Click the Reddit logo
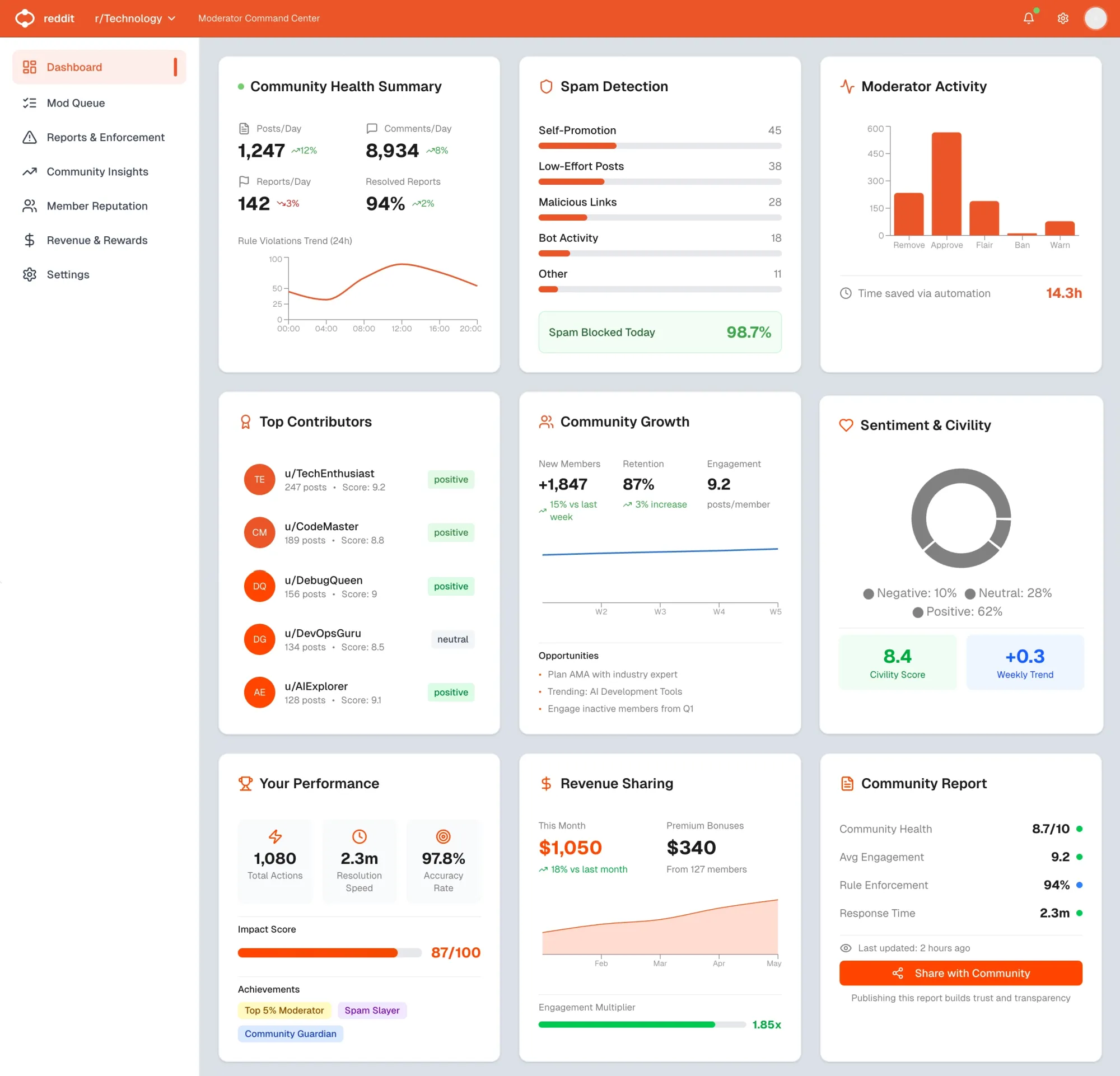Screen dimensions: 1120x1076 (25, 18)
